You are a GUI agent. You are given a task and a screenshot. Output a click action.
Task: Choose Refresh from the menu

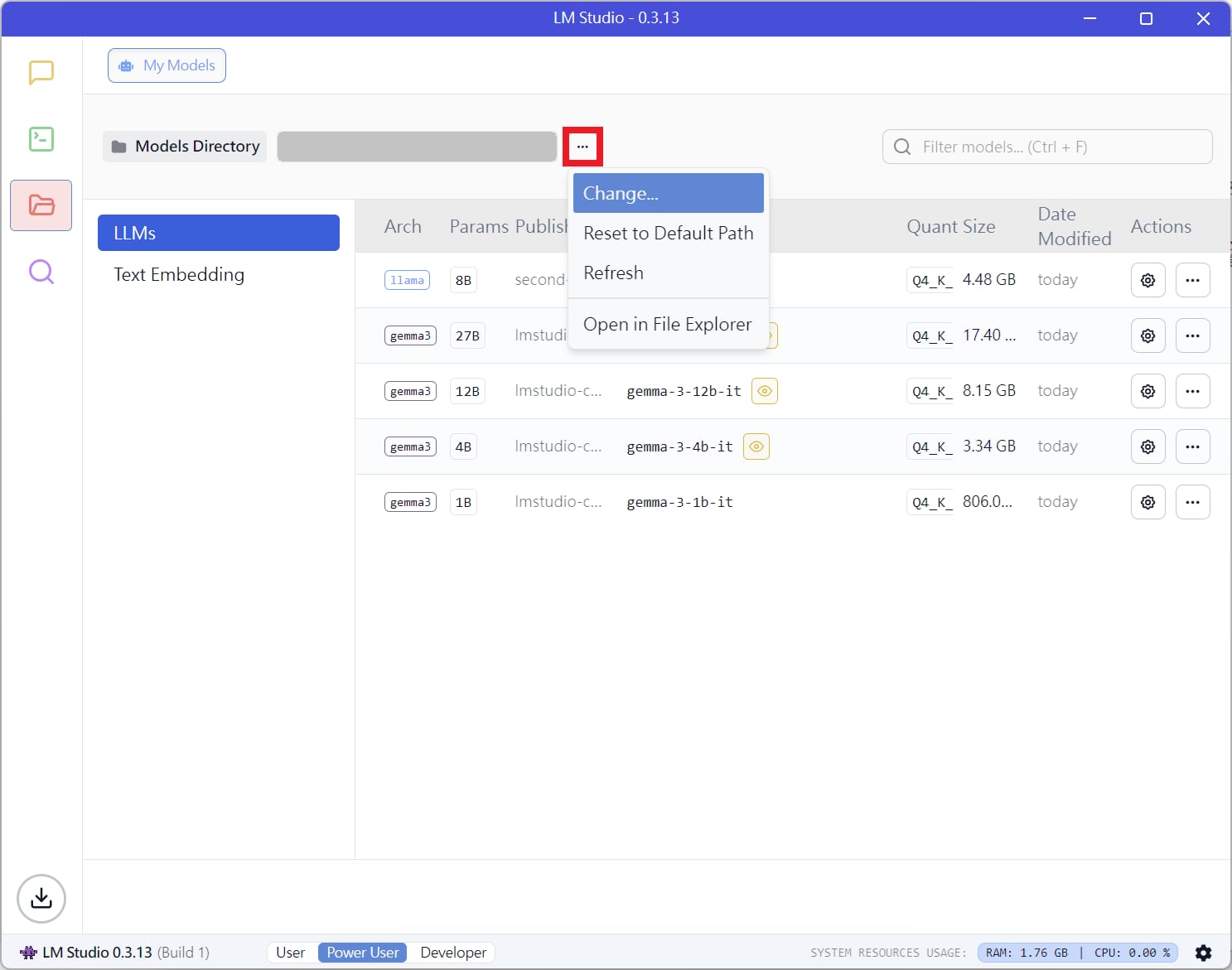[669, 273]
